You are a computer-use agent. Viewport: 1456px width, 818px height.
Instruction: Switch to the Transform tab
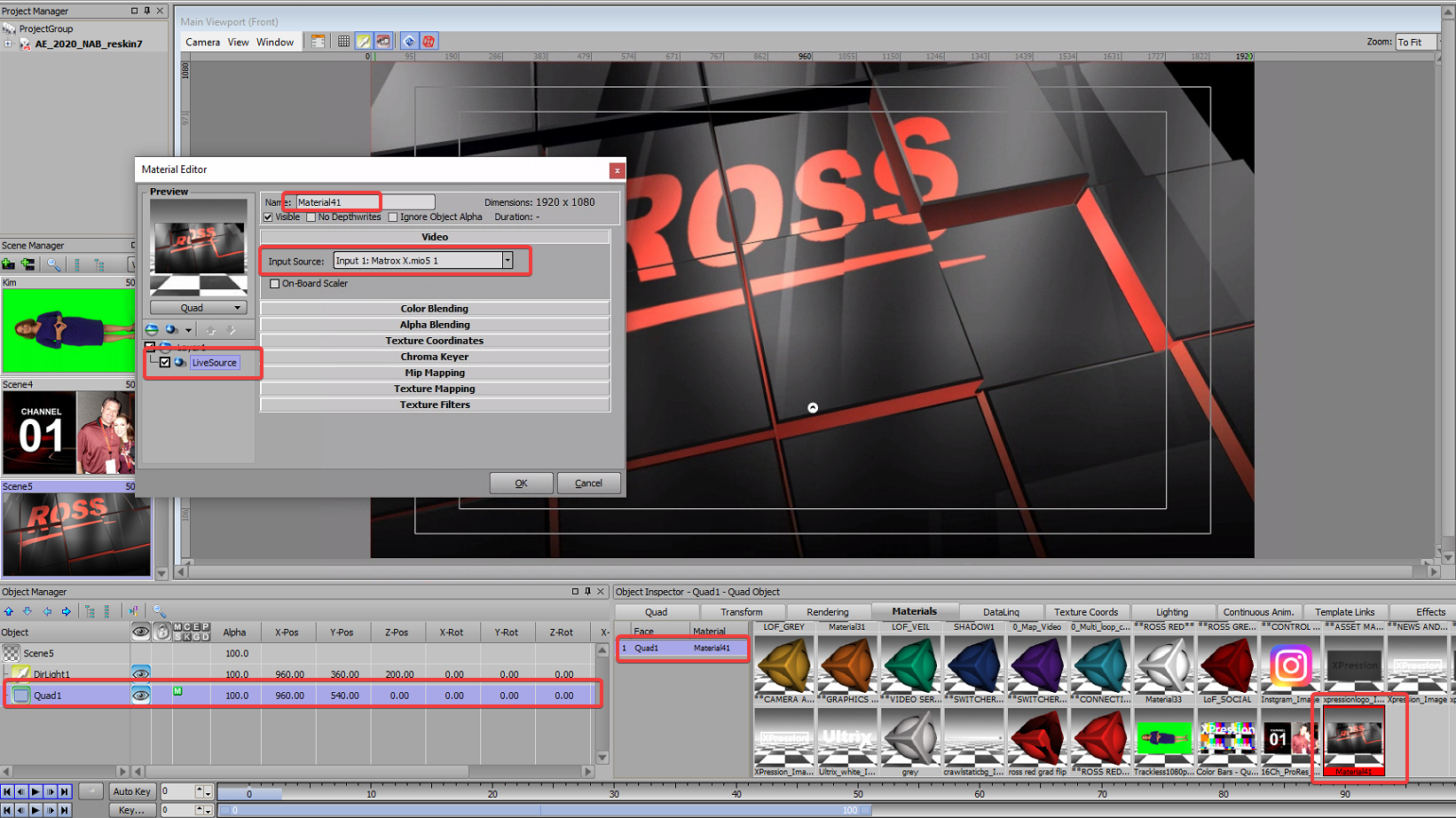coord(741,612)
